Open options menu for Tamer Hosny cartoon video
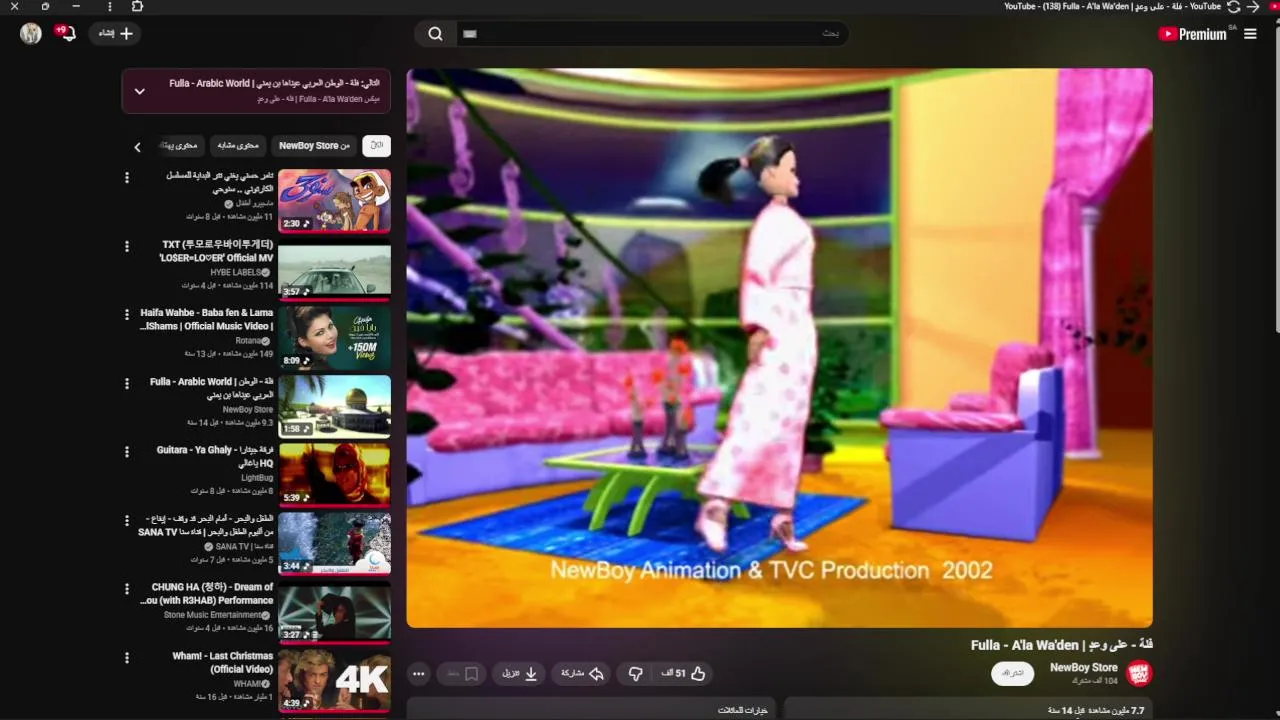 click(x=127, y=178)
